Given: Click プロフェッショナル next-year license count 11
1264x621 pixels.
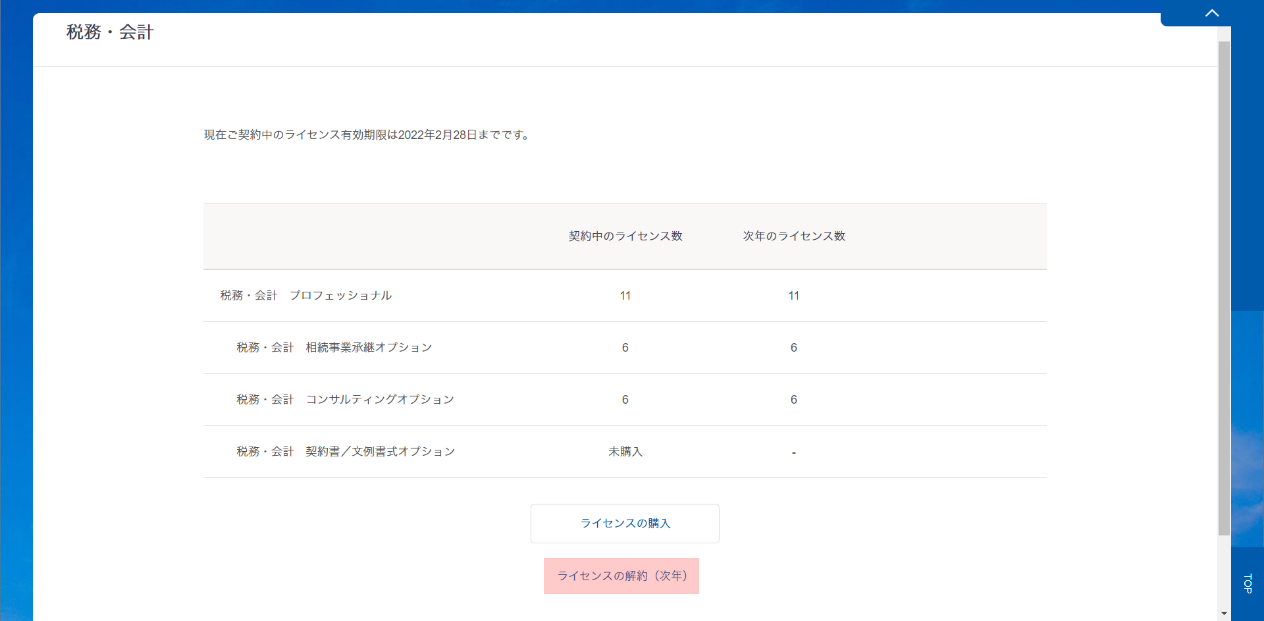Looking at the screenshot, I should 793,296.
